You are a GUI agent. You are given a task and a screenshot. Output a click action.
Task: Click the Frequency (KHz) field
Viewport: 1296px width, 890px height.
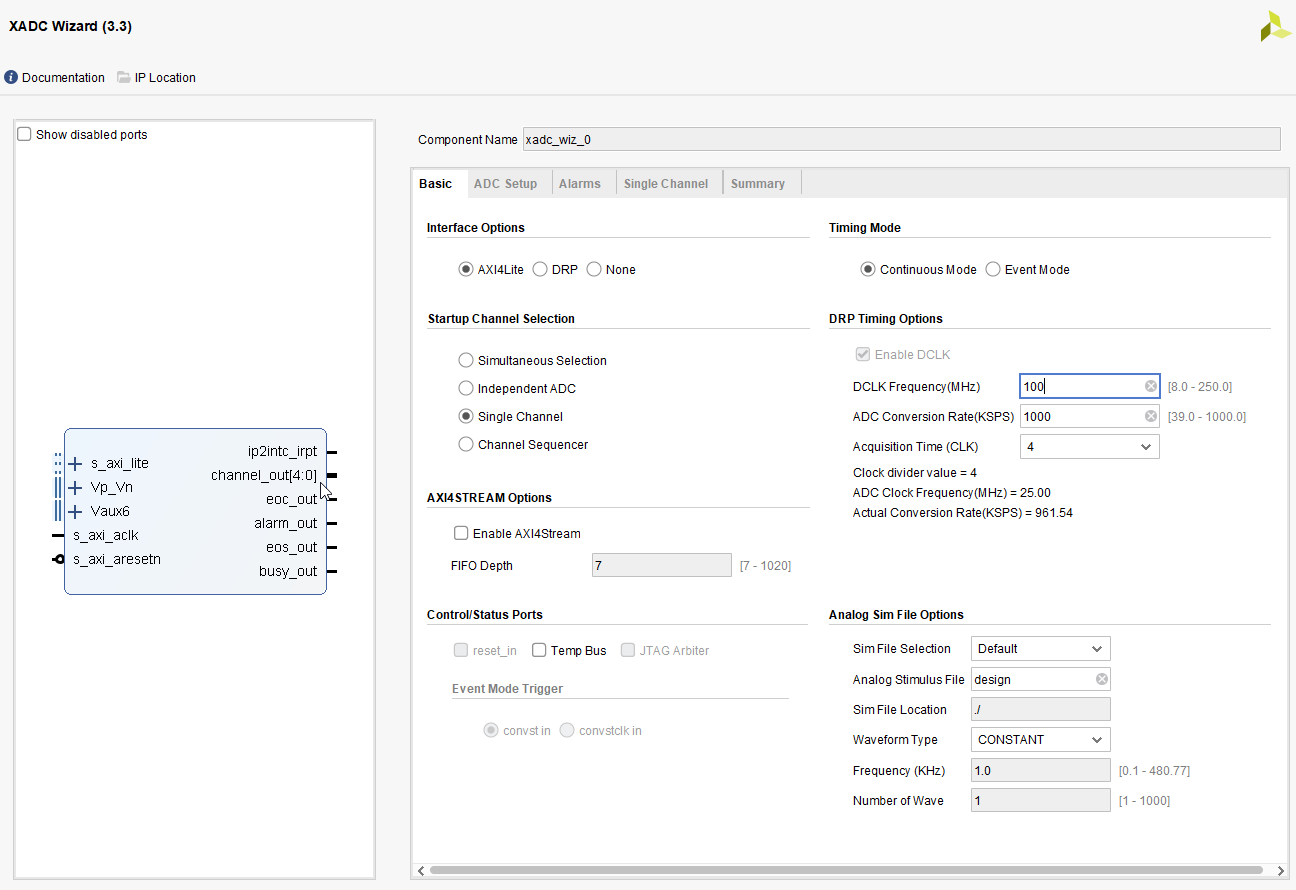tap(1041, 770)
